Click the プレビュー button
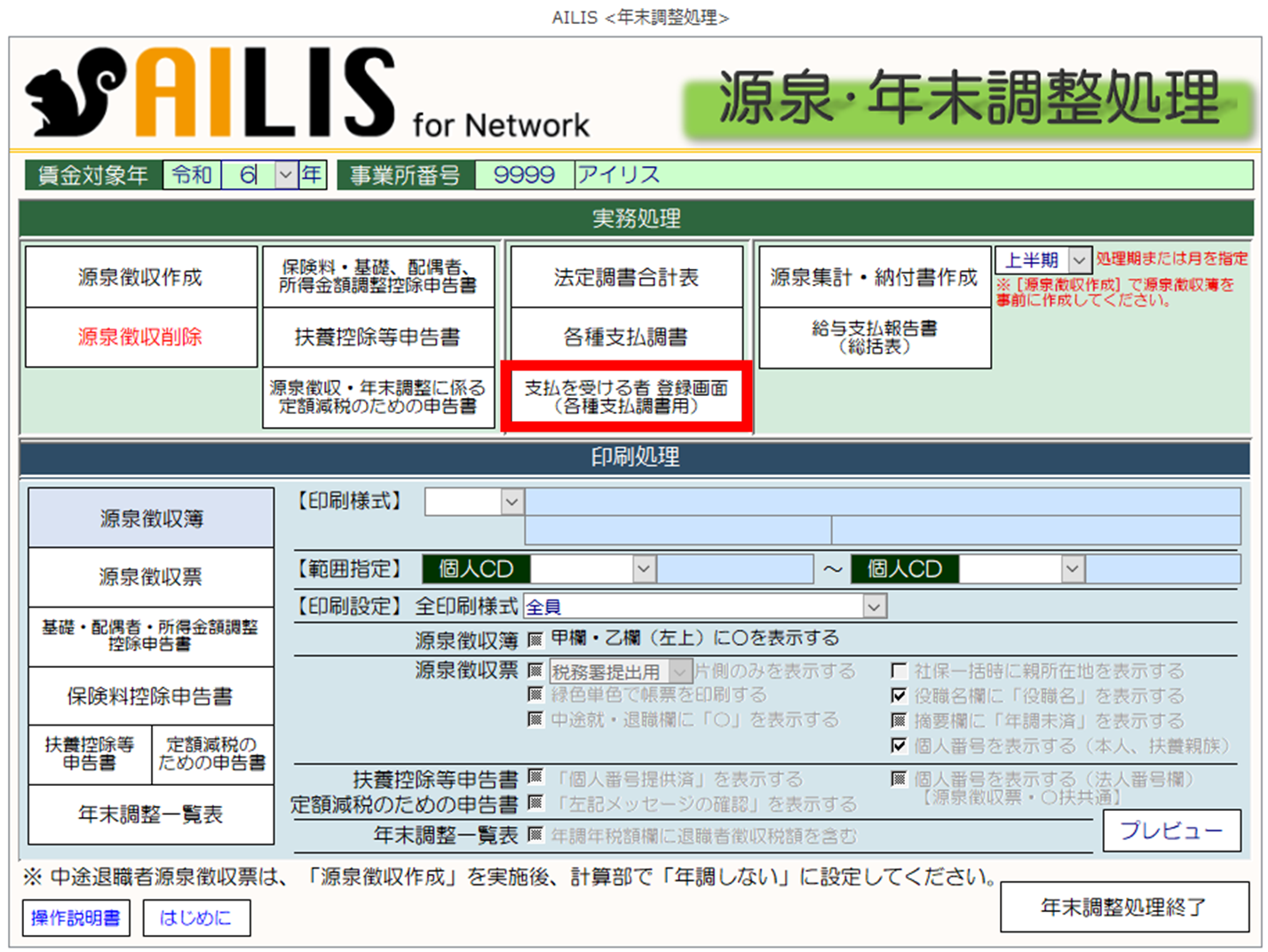Image resolution: width=1268 pixels, height=952 pixels. (x=1171, y=830)
